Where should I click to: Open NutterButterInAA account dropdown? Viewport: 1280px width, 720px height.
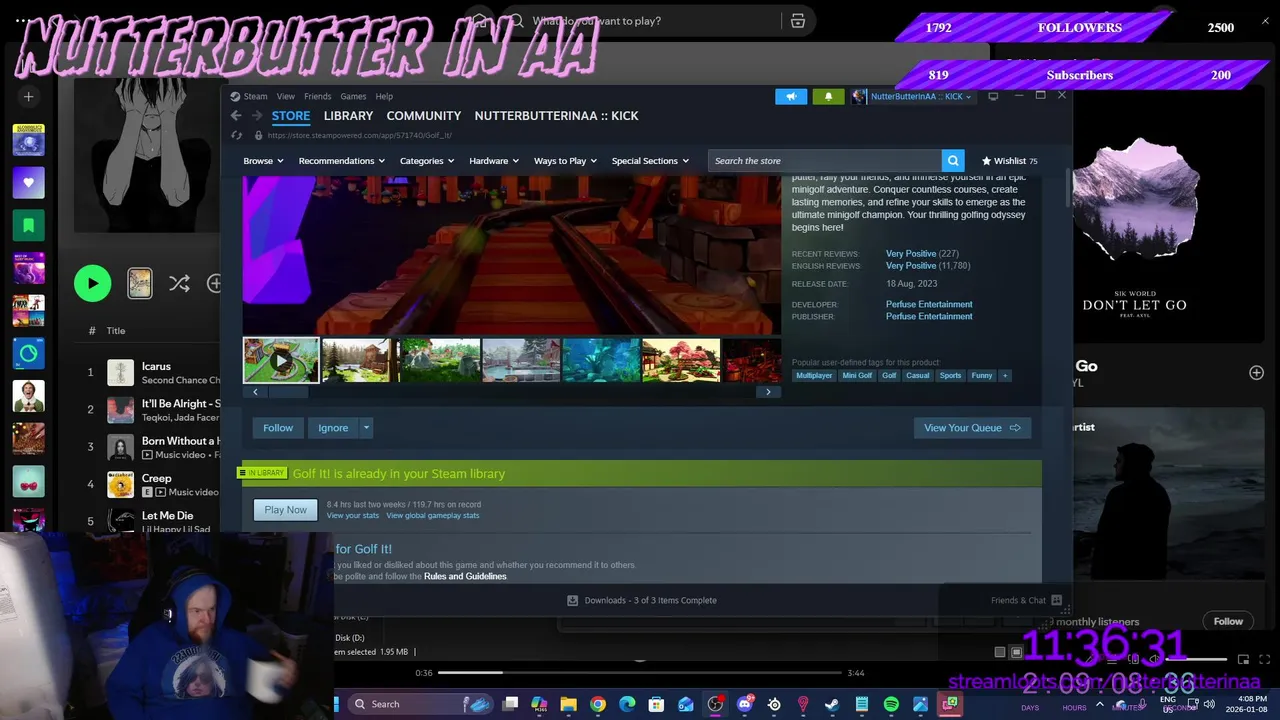tap(912, 97)
